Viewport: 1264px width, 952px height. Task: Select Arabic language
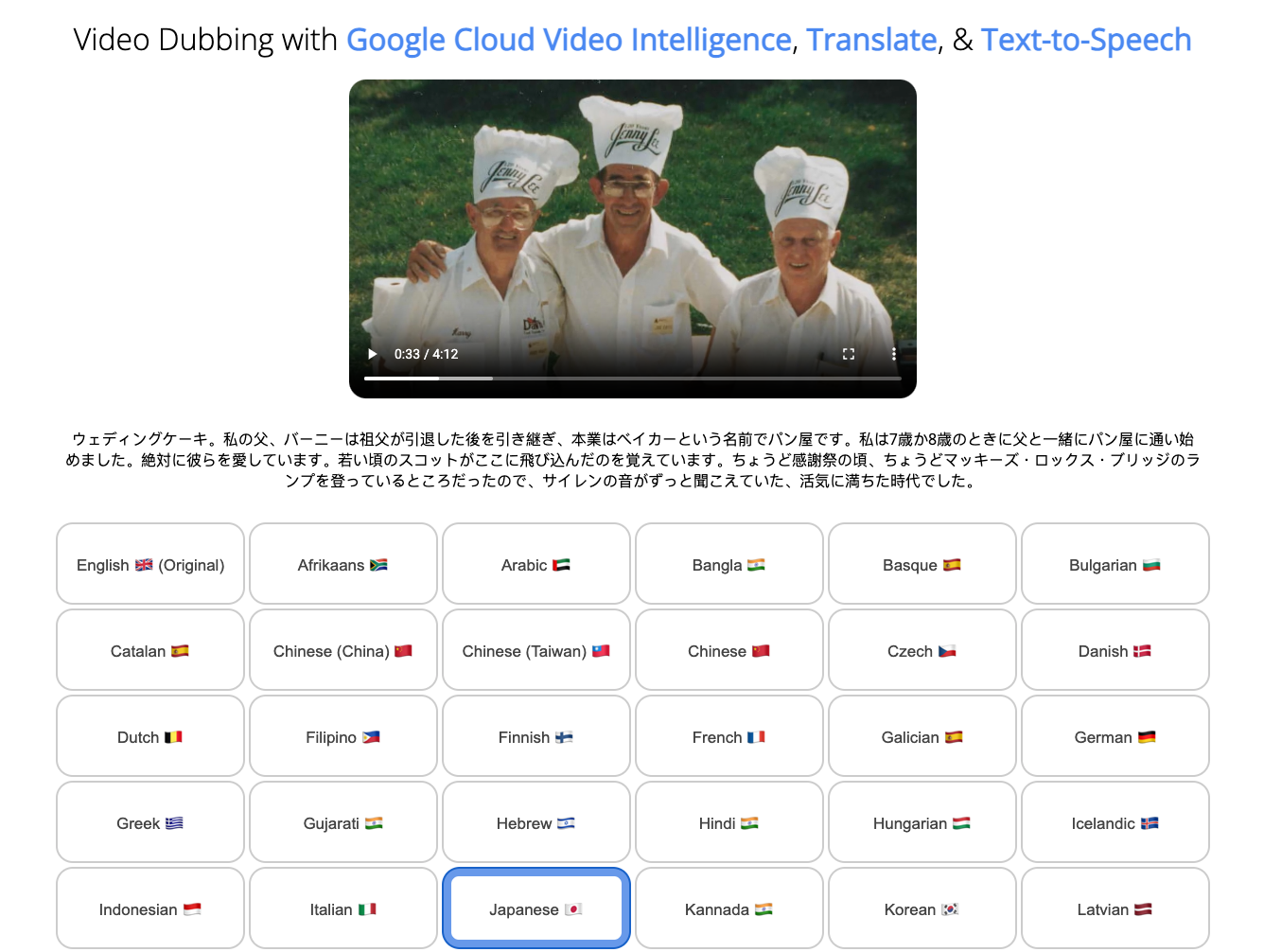[536, 564]
